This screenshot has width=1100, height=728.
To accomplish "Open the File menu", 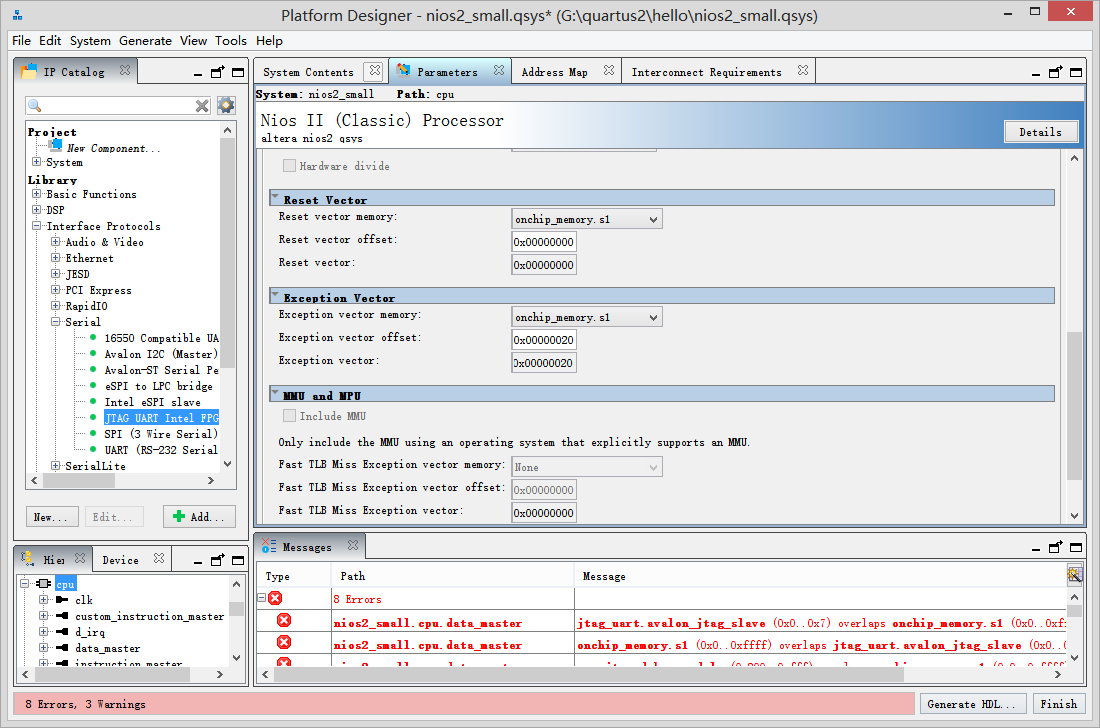I will tap(21, 41).
